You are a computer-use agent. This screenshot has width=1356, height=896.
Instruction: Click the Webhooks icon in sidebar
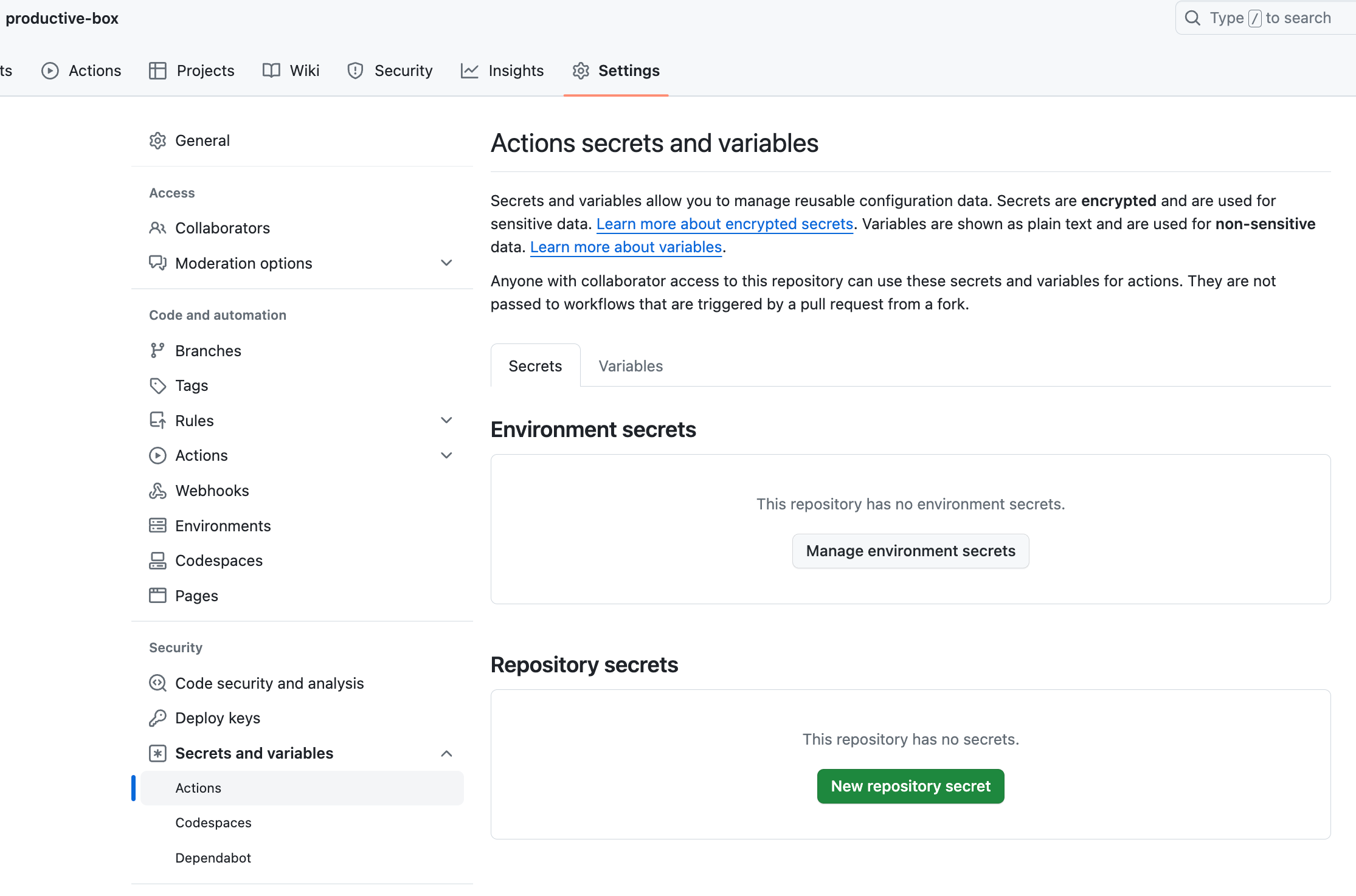(157, 491)
